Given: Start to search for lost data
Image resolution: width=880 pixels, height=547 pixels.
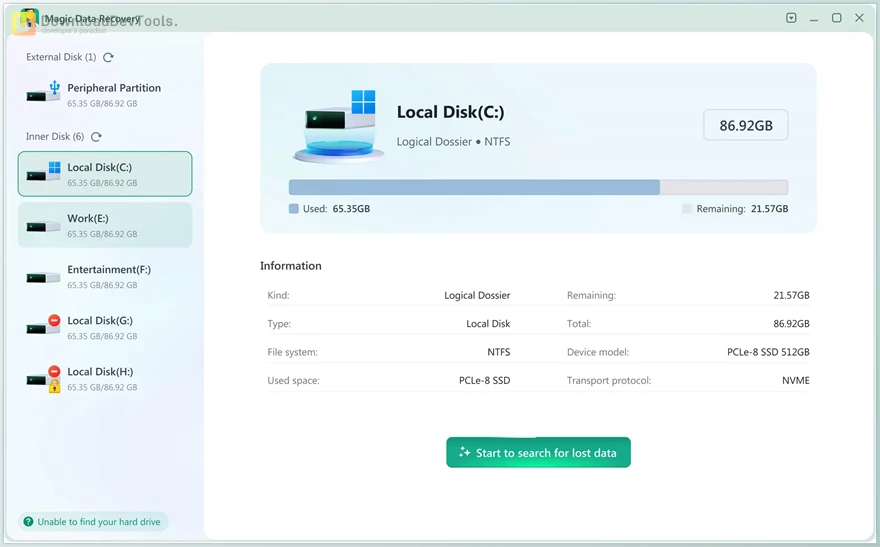Looking at the screenshot, I should pos(538,453).
